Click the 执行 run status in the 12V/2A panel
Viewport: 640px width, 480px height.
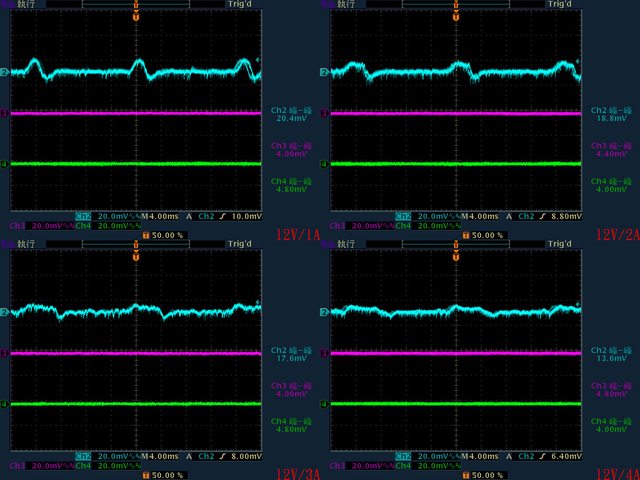[x=343, y=4]
